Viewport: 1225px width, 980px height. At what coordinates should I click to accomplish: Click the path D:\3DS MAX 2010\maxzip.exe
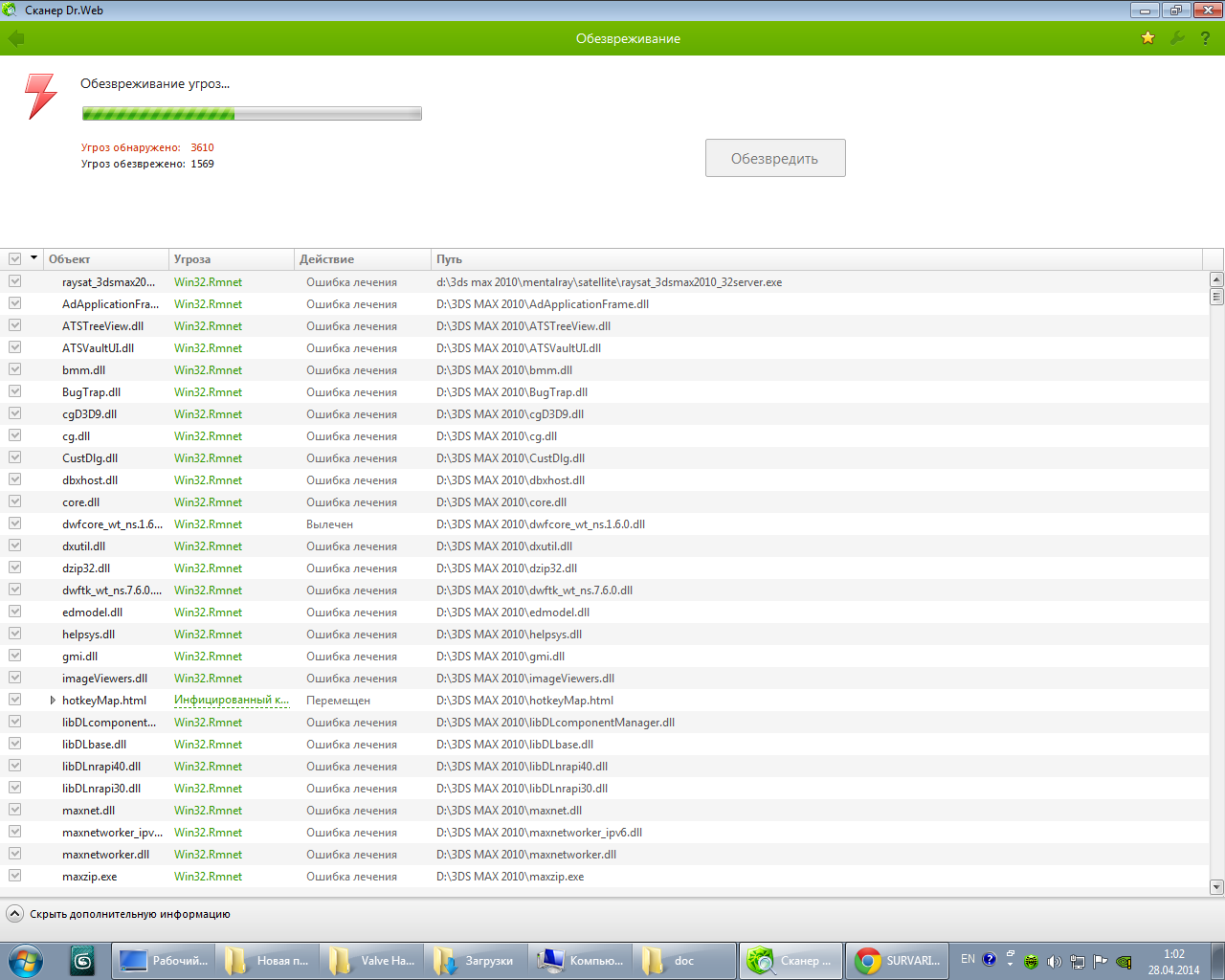tap(510, 877)
